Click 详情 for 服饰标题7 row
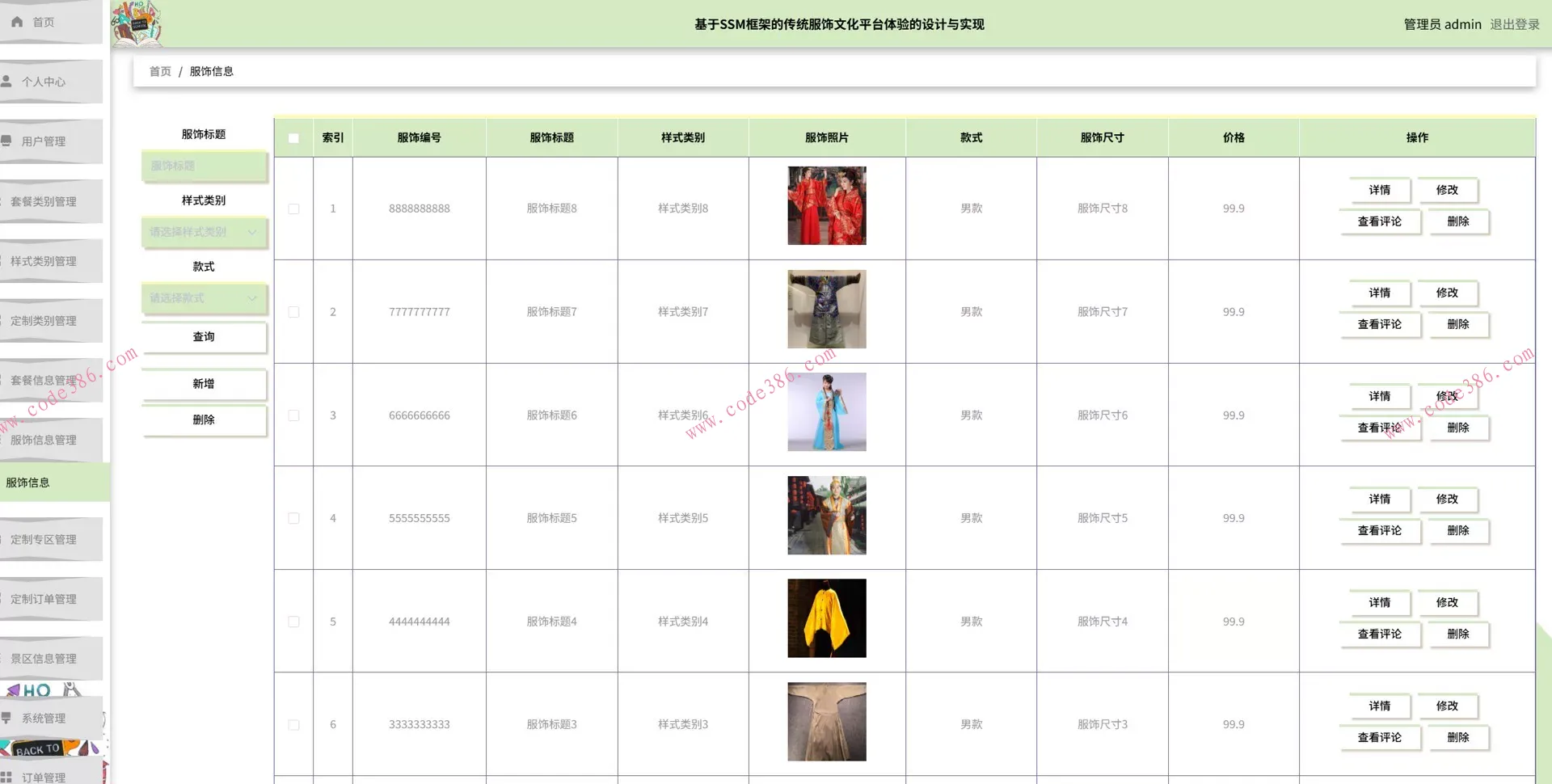This screenshot has height=784, width=1552. 1380,293
